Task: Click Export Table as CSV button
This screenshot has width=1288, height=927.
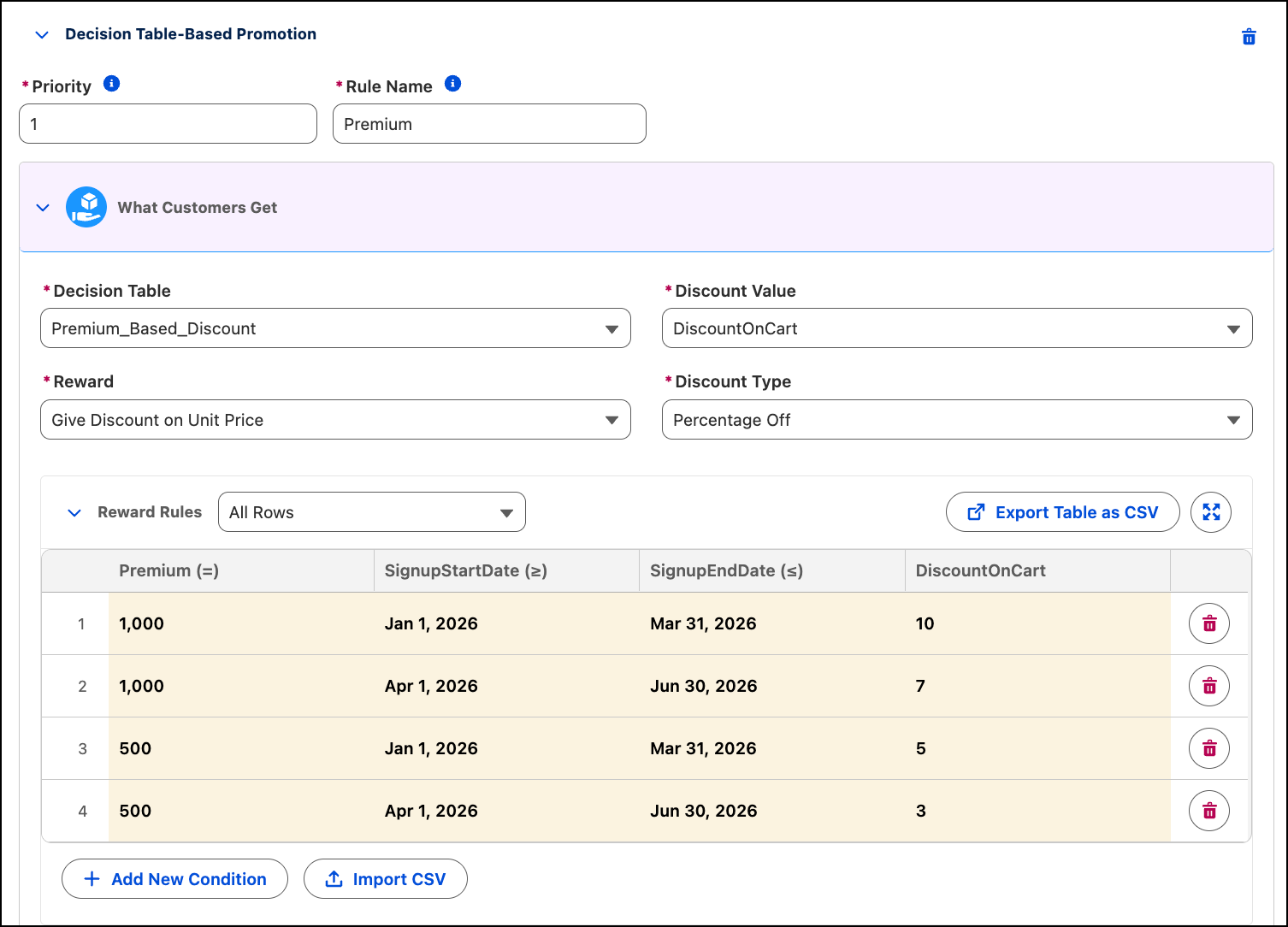Action: tap(1063, 512)
